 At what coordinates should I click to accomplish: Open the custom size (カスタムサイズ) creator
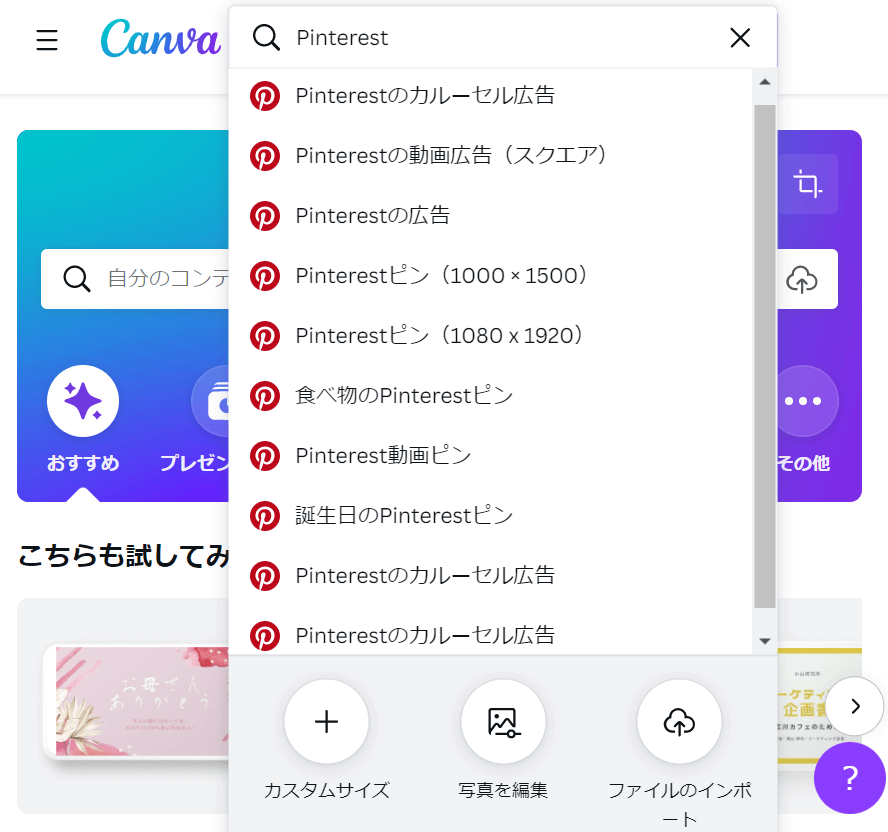pos(326,721)
